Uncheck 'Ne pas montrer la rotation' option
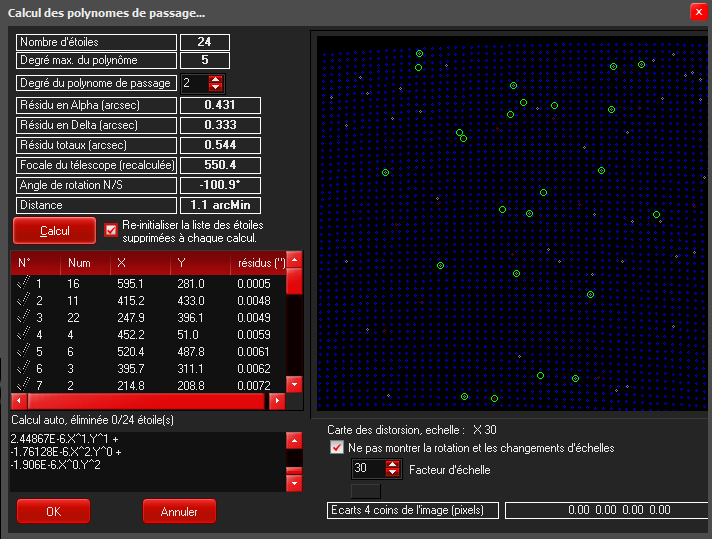This screenshot has height=539, width=712. click(337, 448)
